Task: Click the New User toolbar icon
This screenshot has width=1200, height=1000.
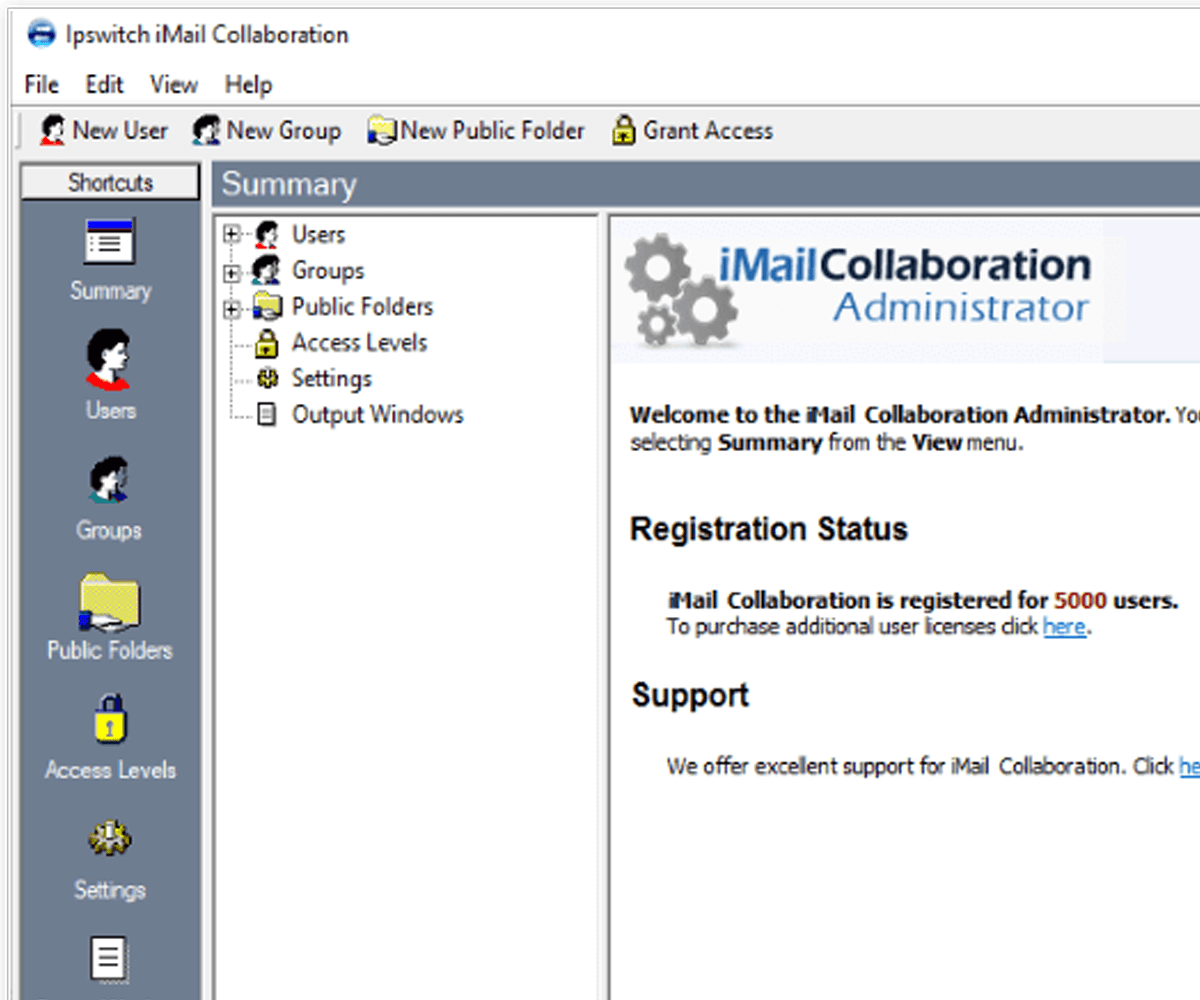Action: coord(53,131)
